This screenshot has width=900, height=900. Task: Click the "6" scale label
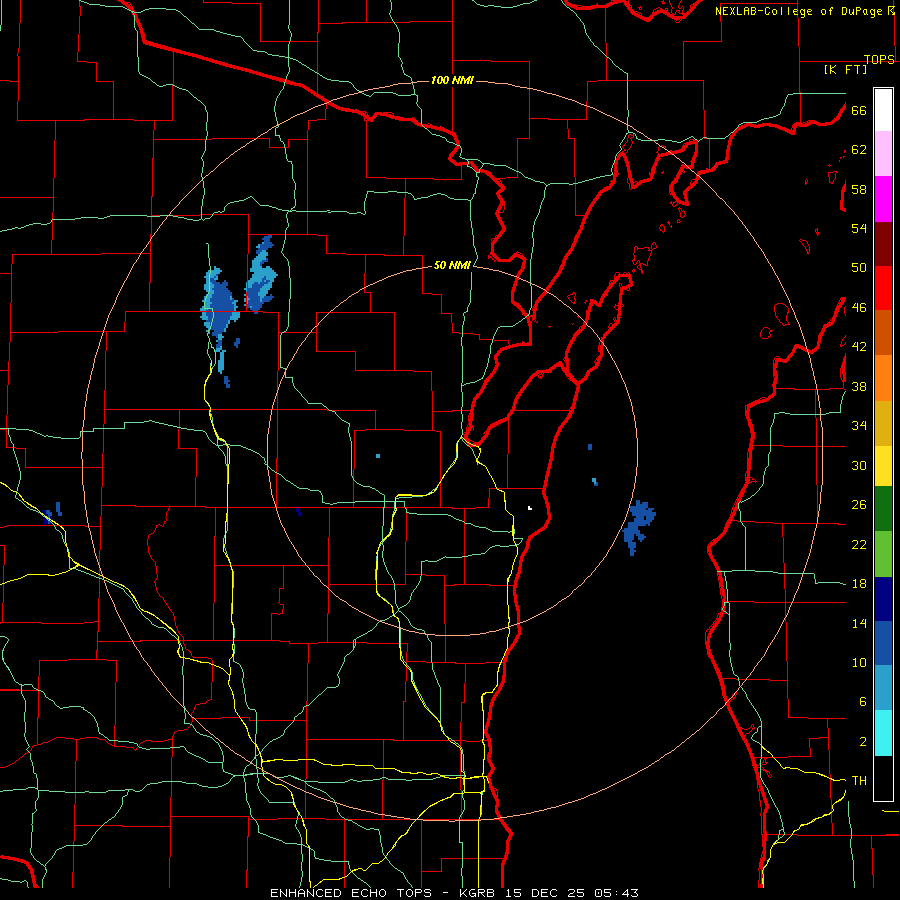[x=863, y=702]
